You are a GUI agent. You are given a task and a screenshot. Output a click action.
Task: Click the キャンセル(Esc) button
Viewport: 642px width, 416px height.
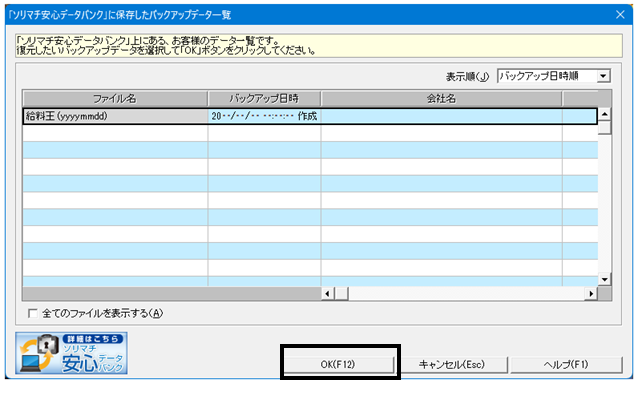click(x=452, y=364)
